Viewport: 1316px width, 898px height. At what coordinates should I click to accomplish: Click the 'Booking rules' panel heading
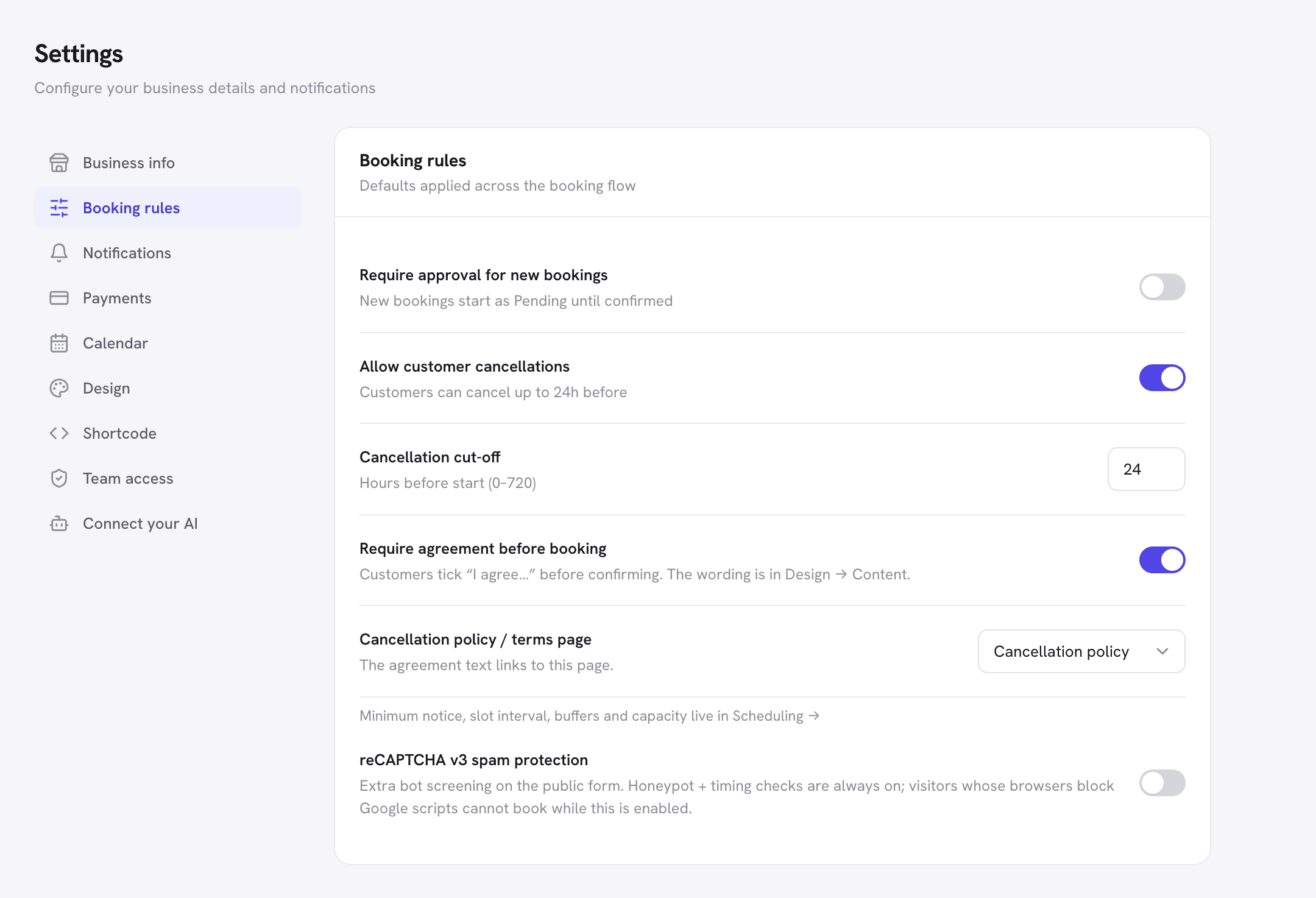coord(412,160)
